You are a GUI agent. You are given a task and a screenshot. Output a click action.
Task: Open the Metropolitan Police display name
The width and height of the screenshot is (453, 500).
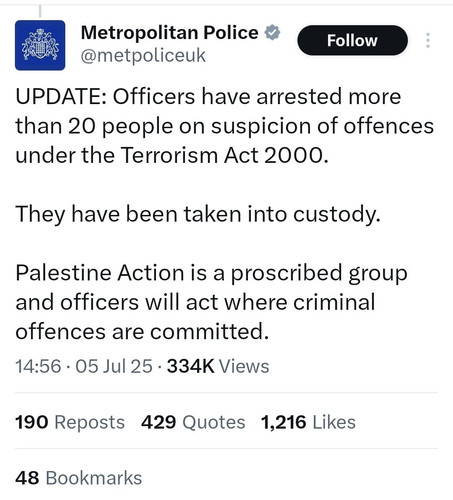point(170,32)
